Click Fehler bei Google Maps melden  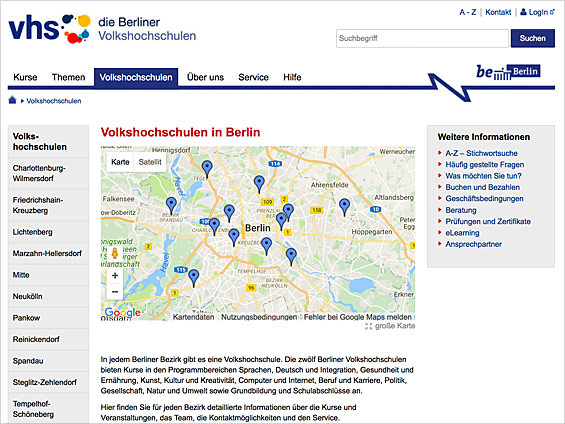coord(358,317)
